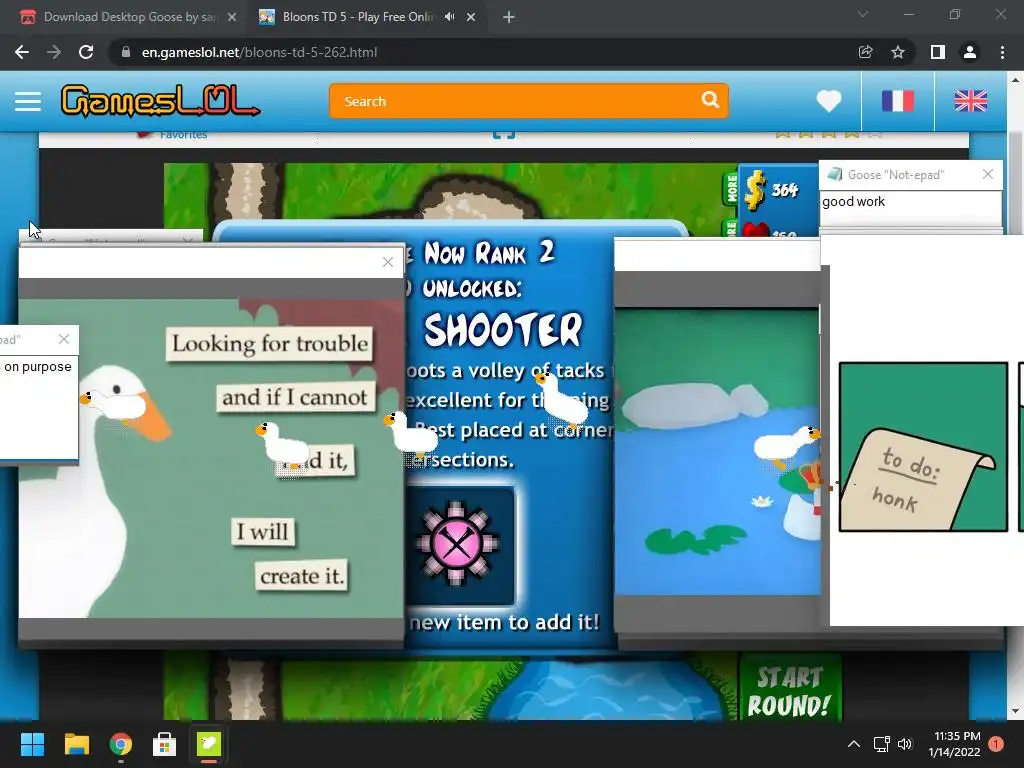The height and width of the screenshot is (768, 1024).
Task: Close the 'good work' Goose Not-epad
Action: point(987,174)
